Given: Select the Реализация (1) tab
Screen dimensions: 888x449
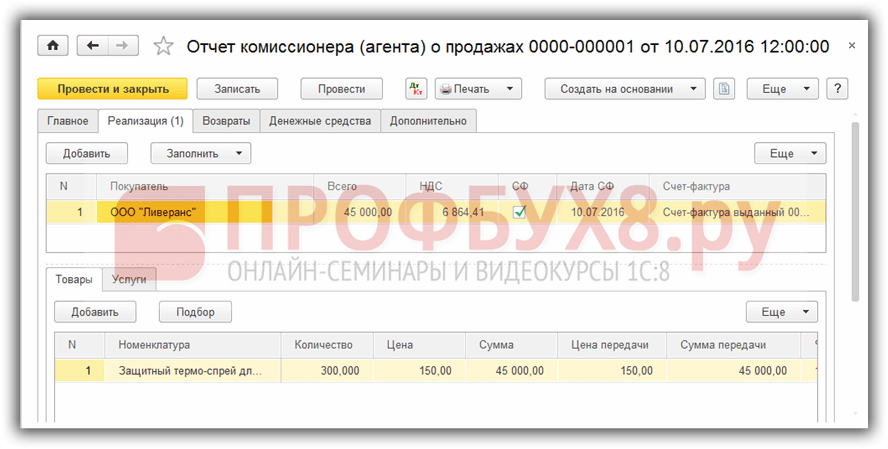Looking at the screenshot, I should click(146, 121).
